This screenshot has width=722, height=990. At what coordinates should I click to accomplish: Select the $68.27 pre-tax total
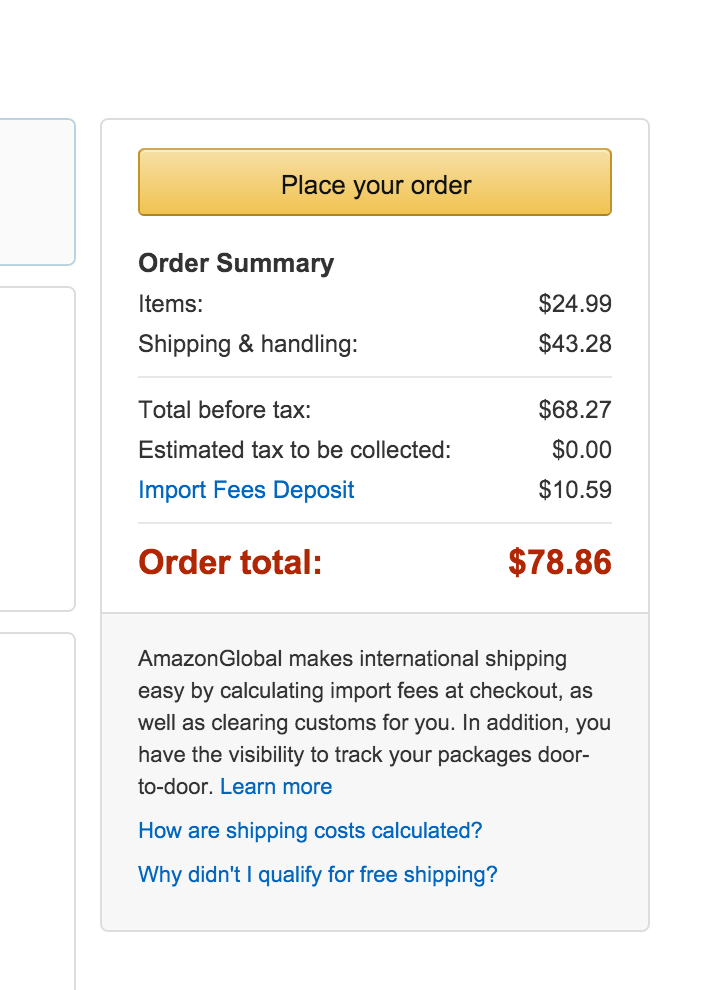click(575, 410)
